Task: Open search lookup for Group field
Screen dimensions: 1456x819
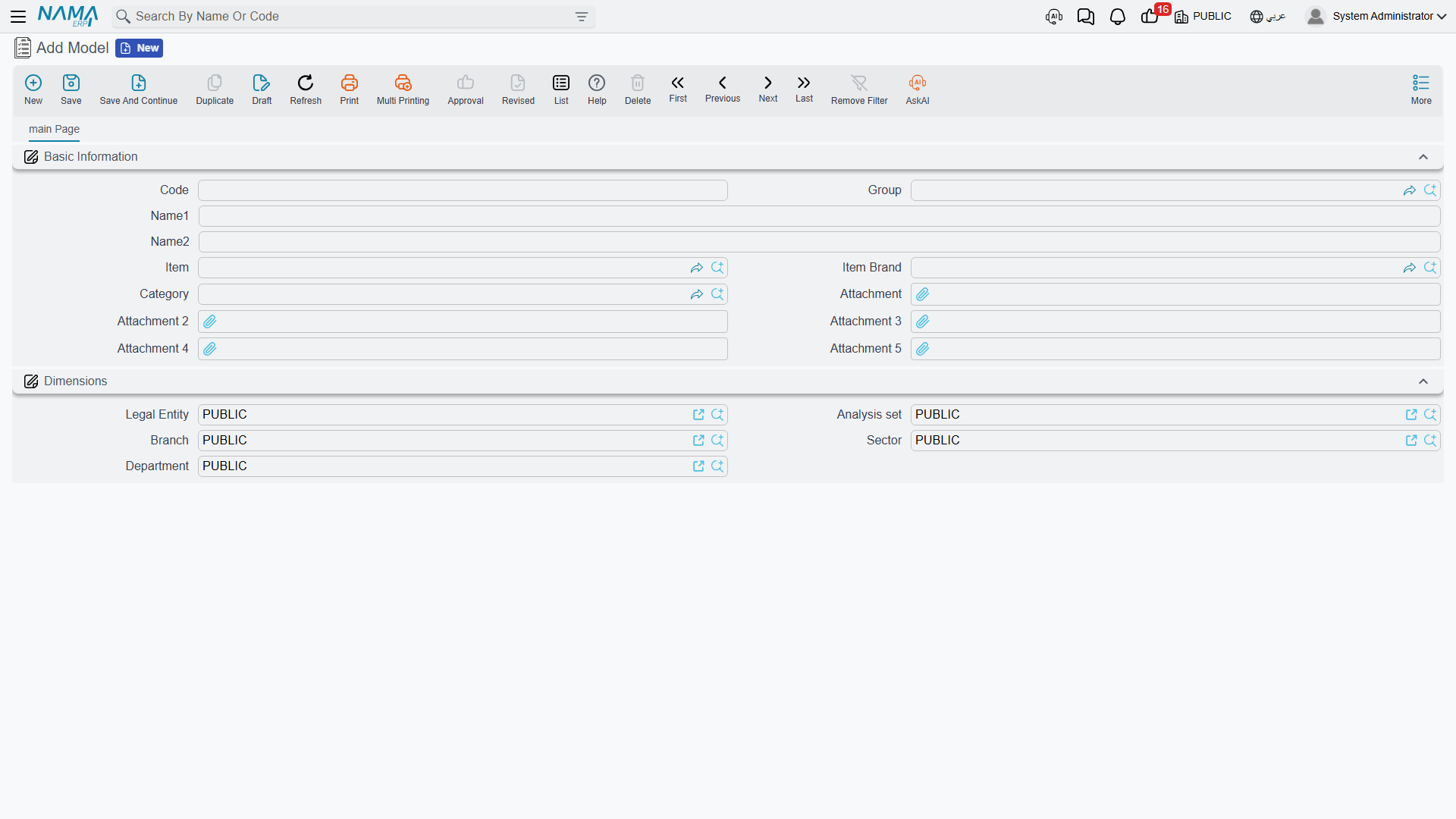Action: pos(1430,190)
